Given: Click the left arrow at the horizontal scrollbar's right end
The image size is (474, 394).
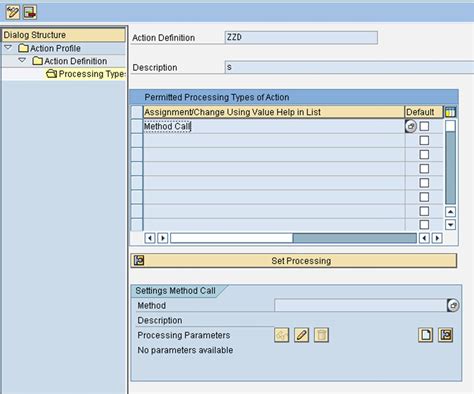Looking at the screenshot, I should pos(424,238).
